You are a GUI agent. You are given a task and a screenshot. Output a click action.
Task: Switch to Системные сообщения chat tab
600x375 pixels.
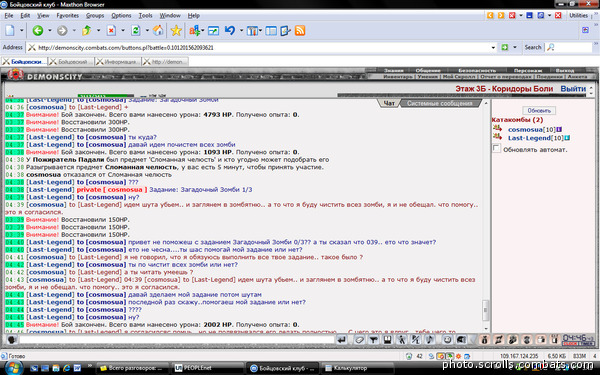pyautogui.click(x=439, y=103)
